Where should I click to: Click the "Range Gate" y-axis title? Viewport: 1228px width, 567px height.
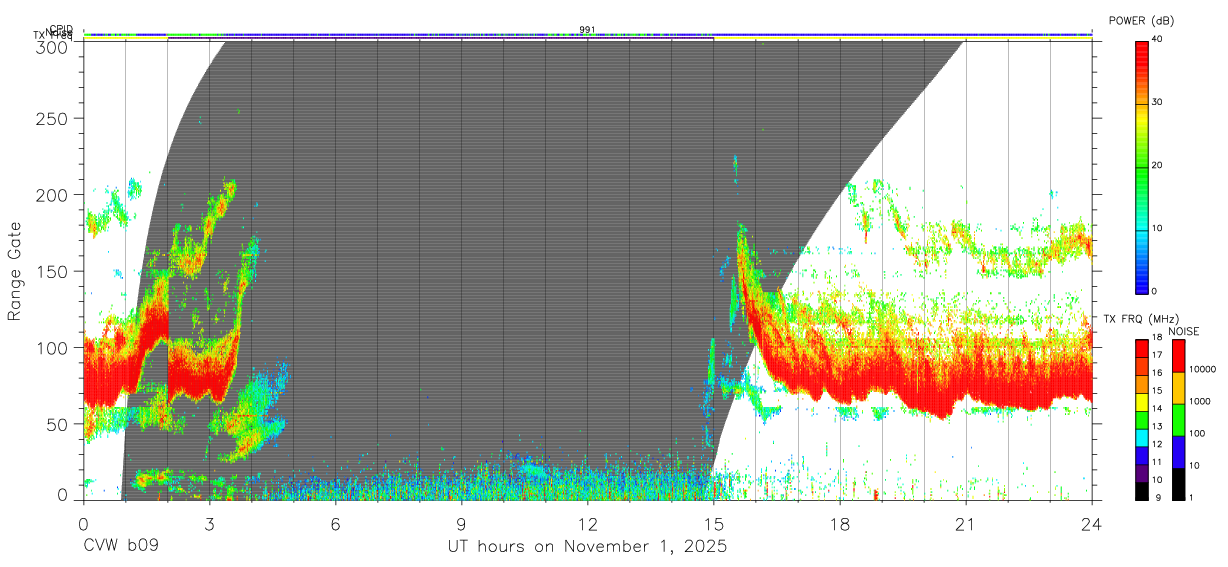(x=16, y=271)
